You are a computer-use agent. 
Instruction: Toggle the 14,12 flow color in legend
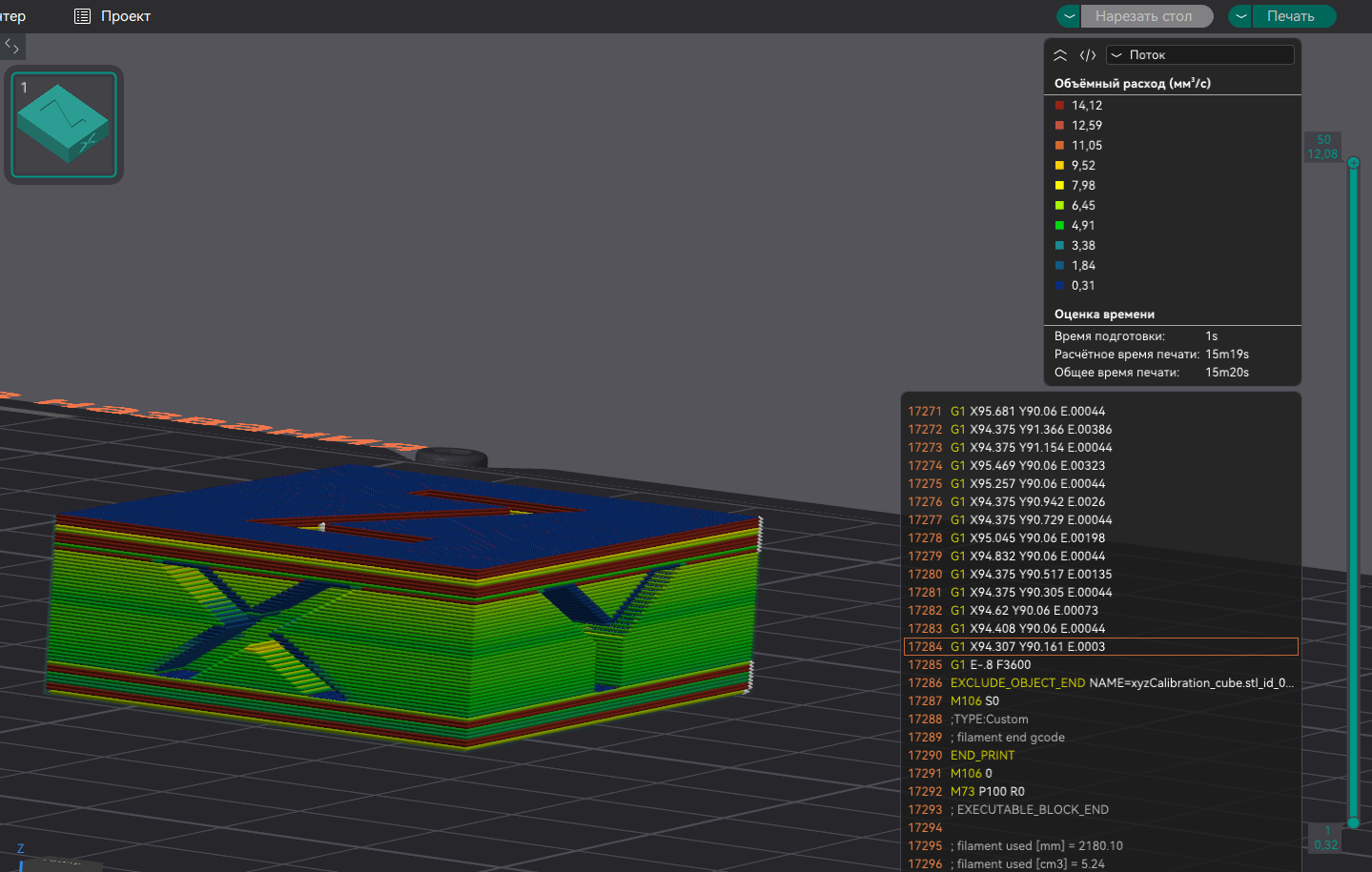[x=1059, y=106]
